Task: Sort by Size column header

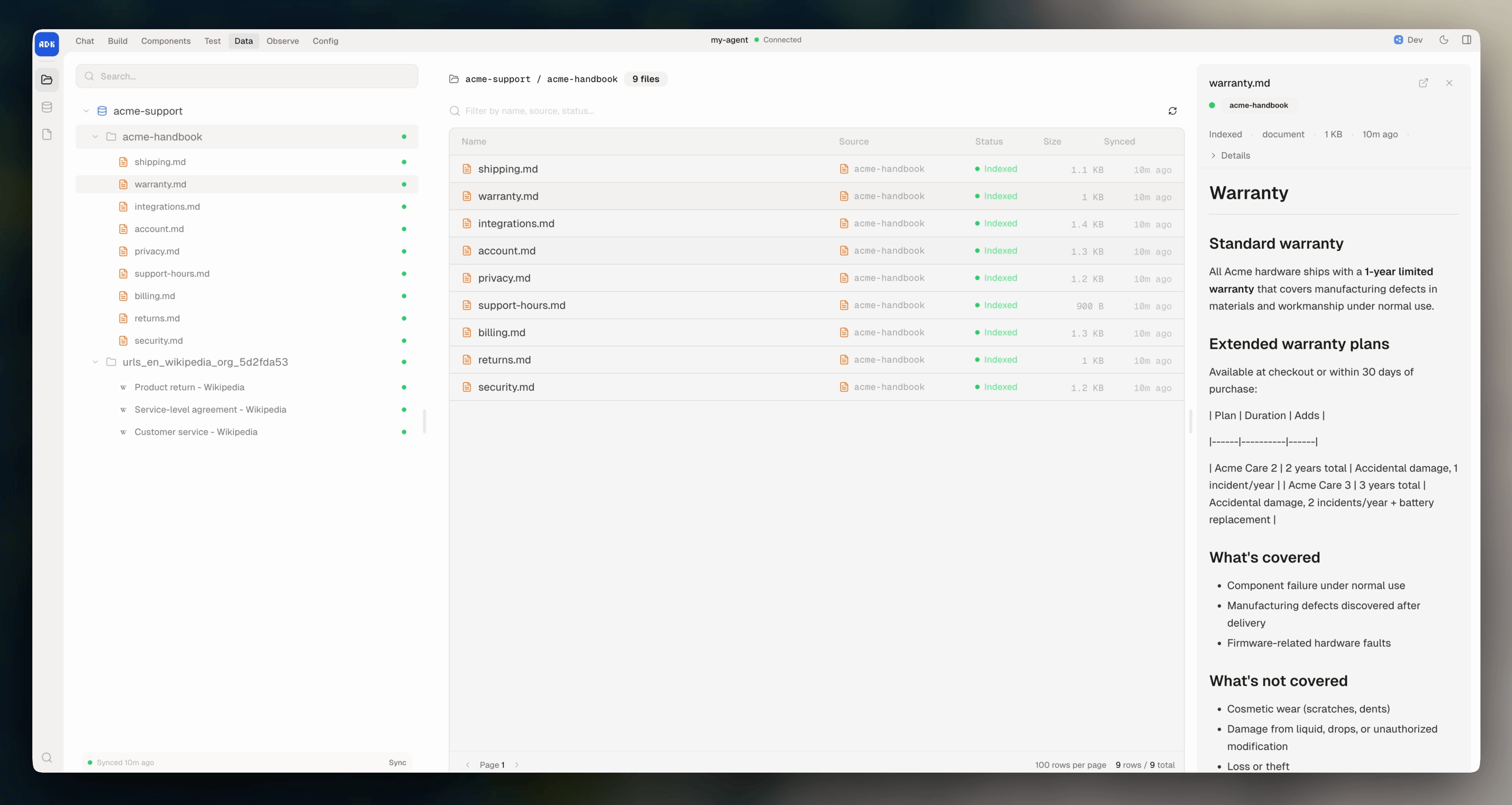Action: (x=1052, y=142)
